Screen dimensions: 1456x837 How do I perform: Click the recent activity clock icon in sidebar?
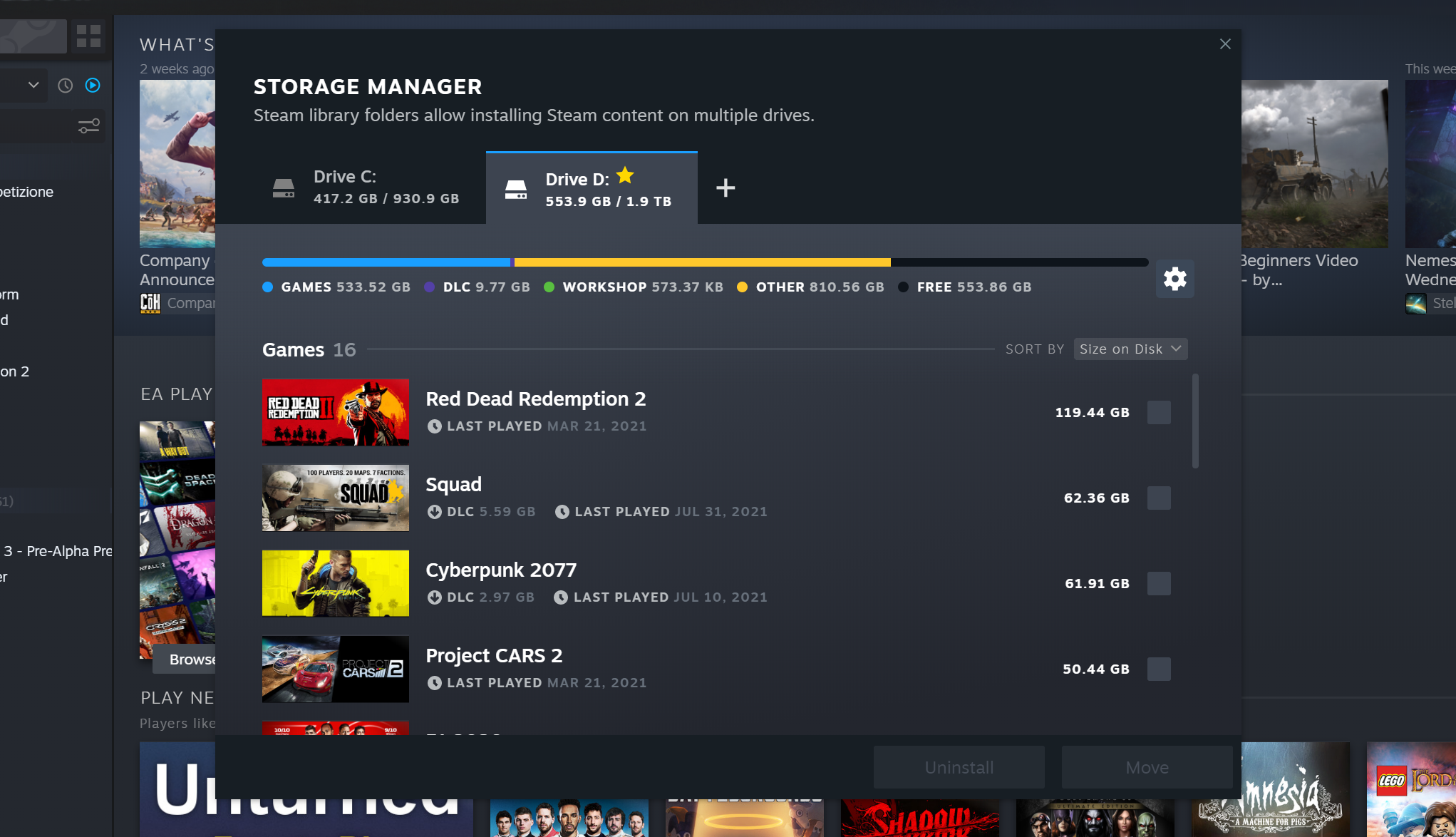tap(66, 86)
